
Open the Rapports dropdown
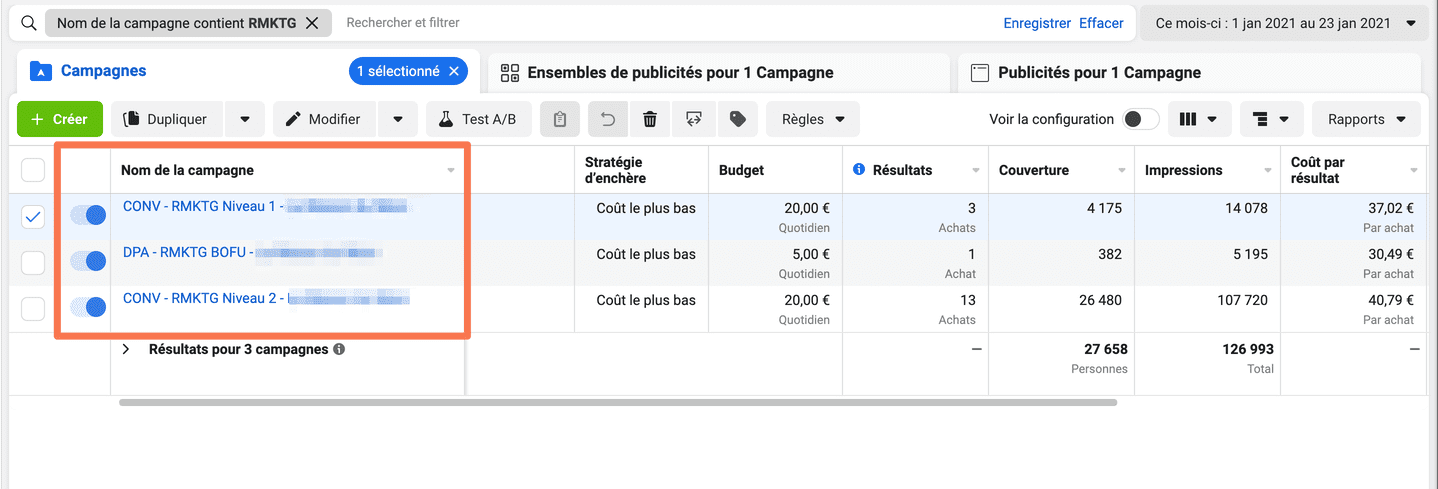[1366, 119]
